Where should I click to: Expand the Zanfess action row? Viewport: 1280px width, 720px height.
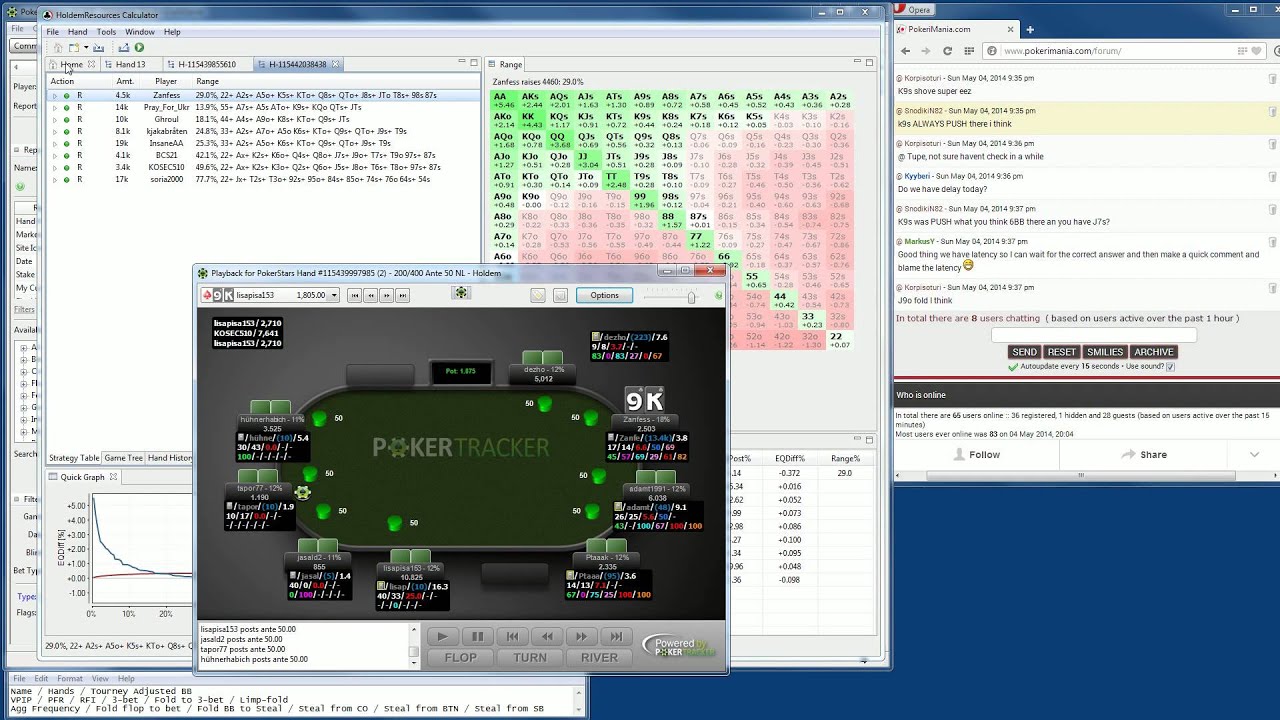point(55,96)
